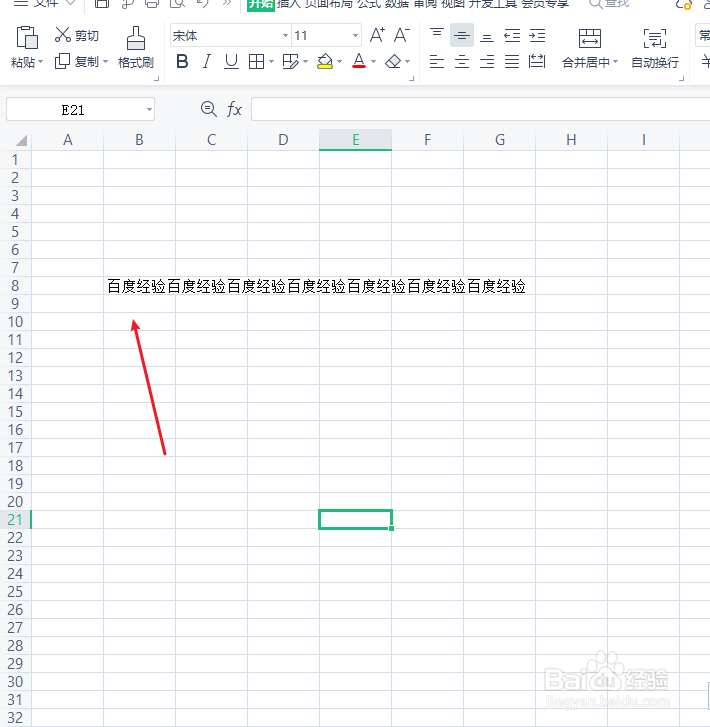Open alignment settings dialog launcher
The image size is (710, 727).
(681, 78)
